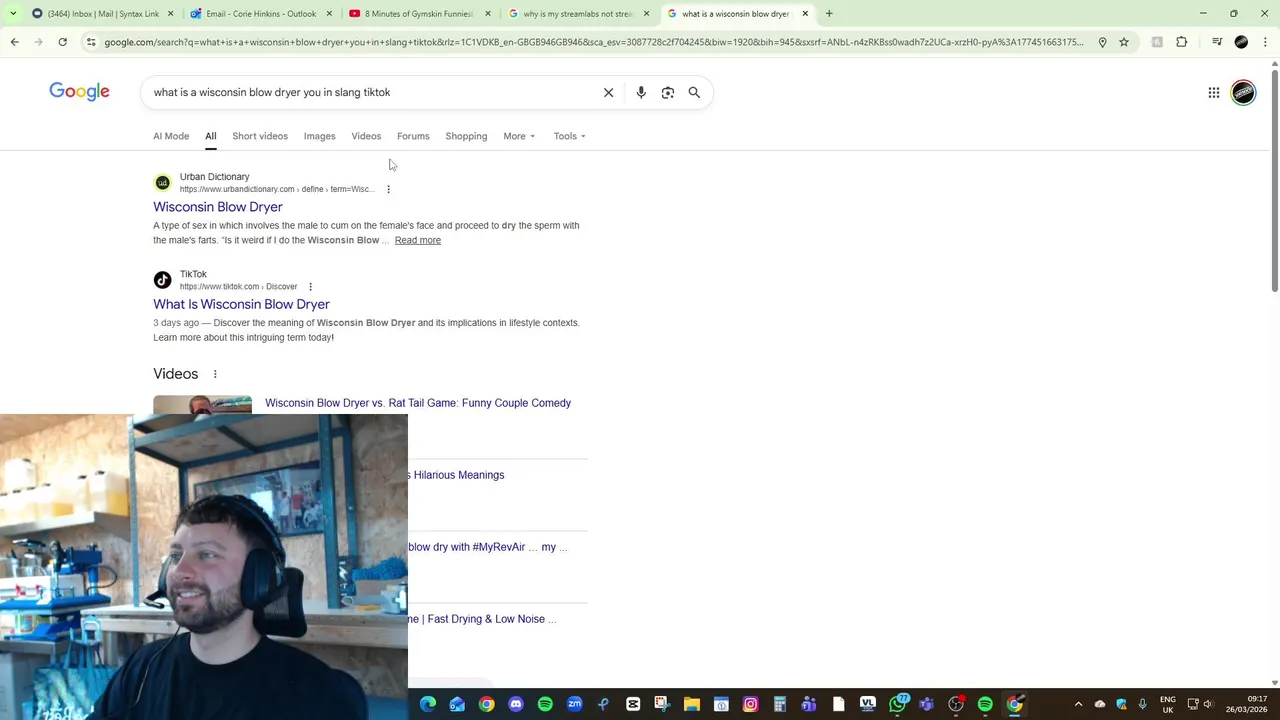Viewport: 1280px width, 720px height.
Task: Click the magnifier search submit icon
Action: (x=694, y=92)
